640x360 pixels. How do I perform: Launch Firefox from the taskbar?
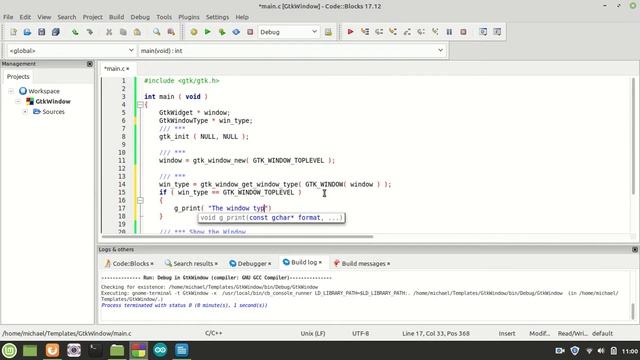(52, 350)
